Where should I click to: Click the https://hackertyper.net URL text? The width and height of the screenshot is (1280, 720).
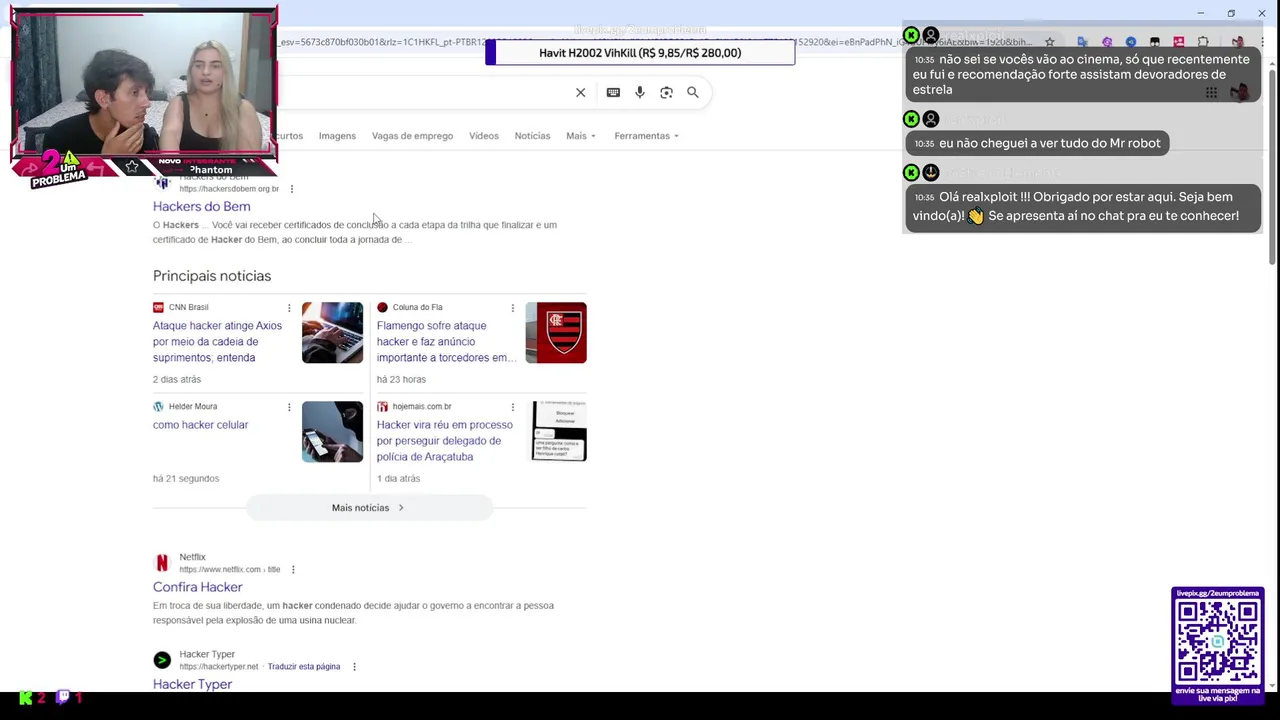tap(219, 667)
